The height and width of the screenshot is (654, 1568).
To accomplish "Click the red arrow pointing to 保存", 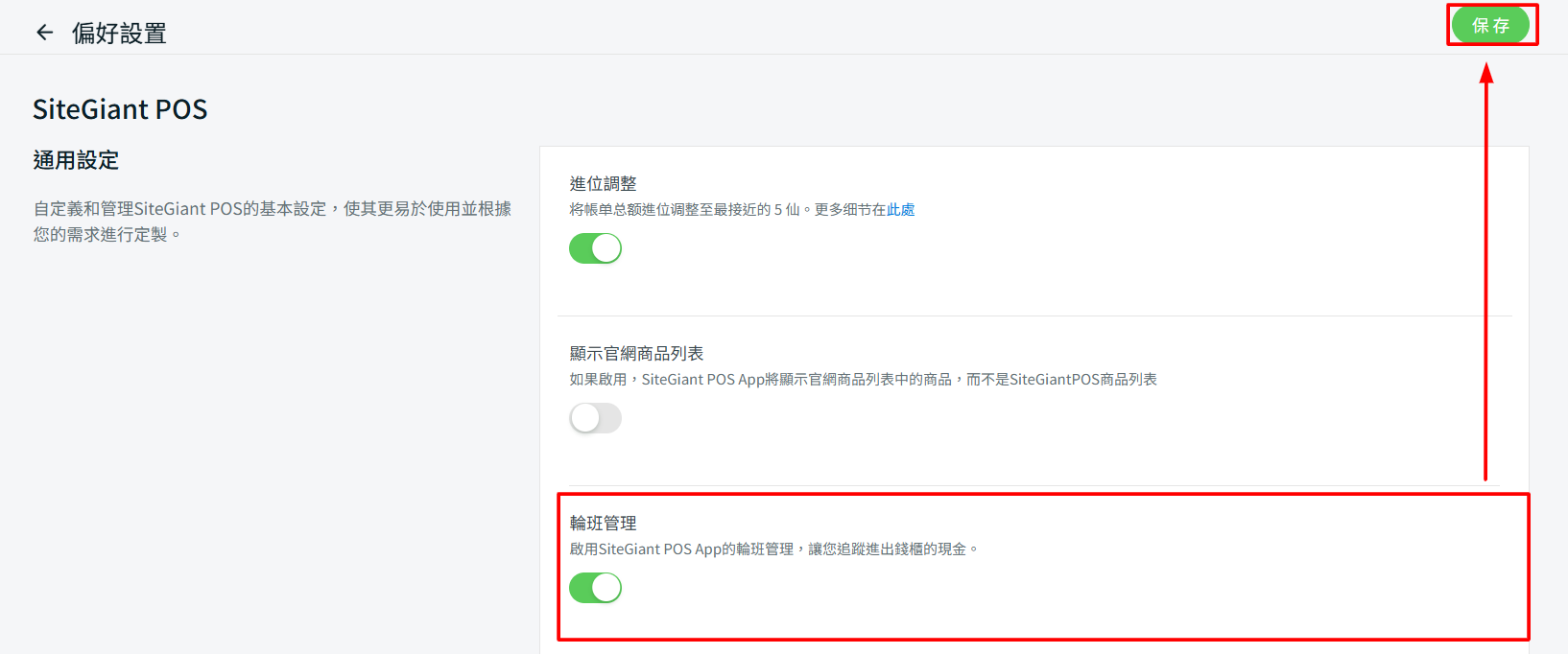I will [x=1485, y=288].
